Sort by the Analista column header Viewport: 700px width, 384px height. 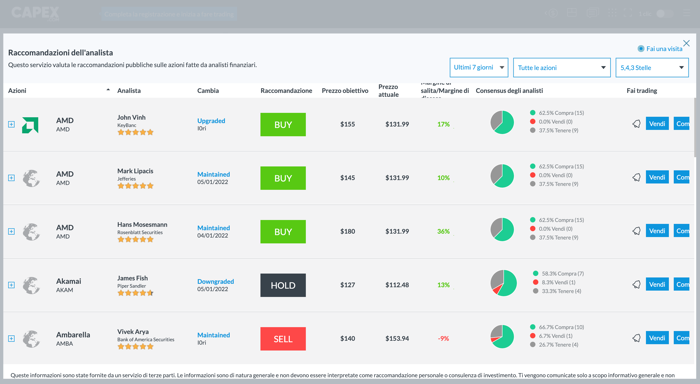(129, 91)
